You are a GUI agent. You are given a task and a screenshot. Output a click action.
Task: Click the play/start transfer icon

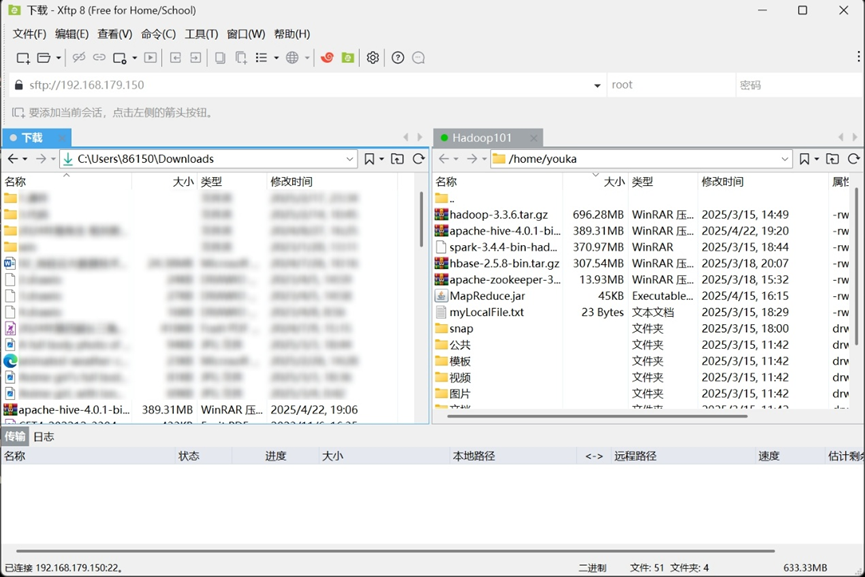(x=150, y=57)
